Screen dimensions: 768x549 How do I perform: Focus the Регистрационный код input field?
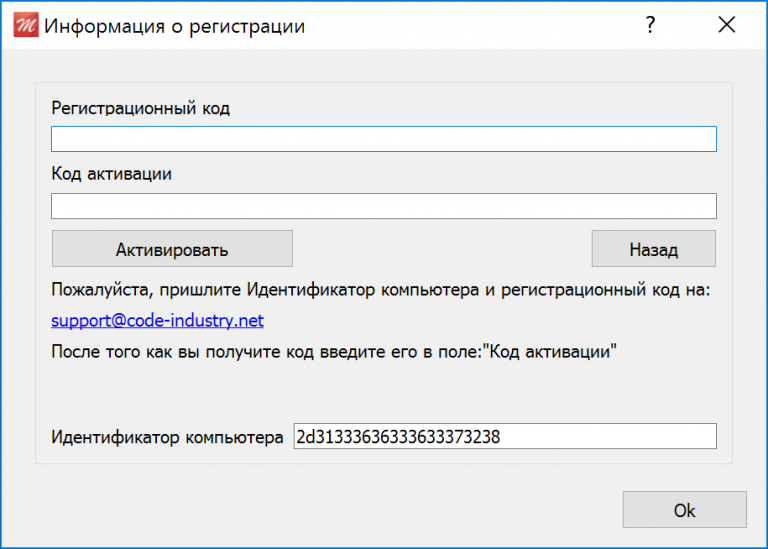pos(383,139)
